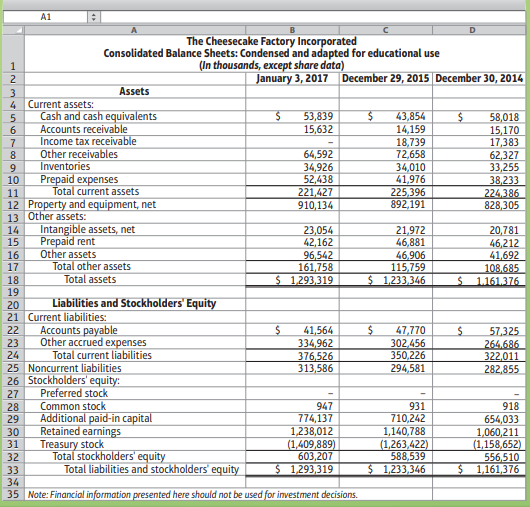Select 'Additional paid-in capital' label cell
Viewport: 530px width, 507px height.
(x=135, y=418)
